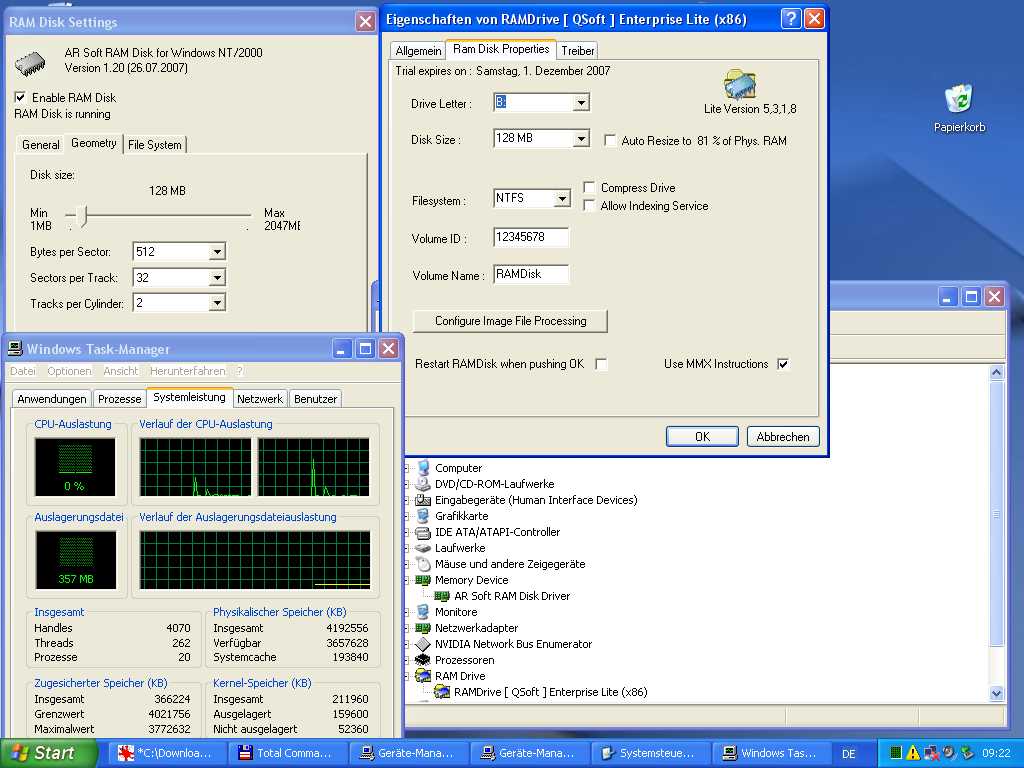Click the OK button
The image size is (1024, 768).
point(702,437)
